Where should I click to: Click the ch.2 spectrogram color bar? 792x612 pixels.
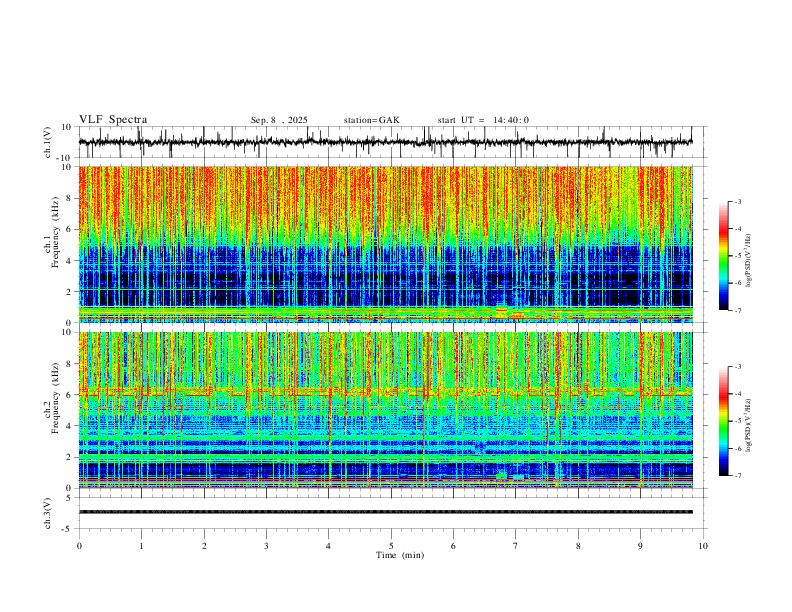pos(724,421)
